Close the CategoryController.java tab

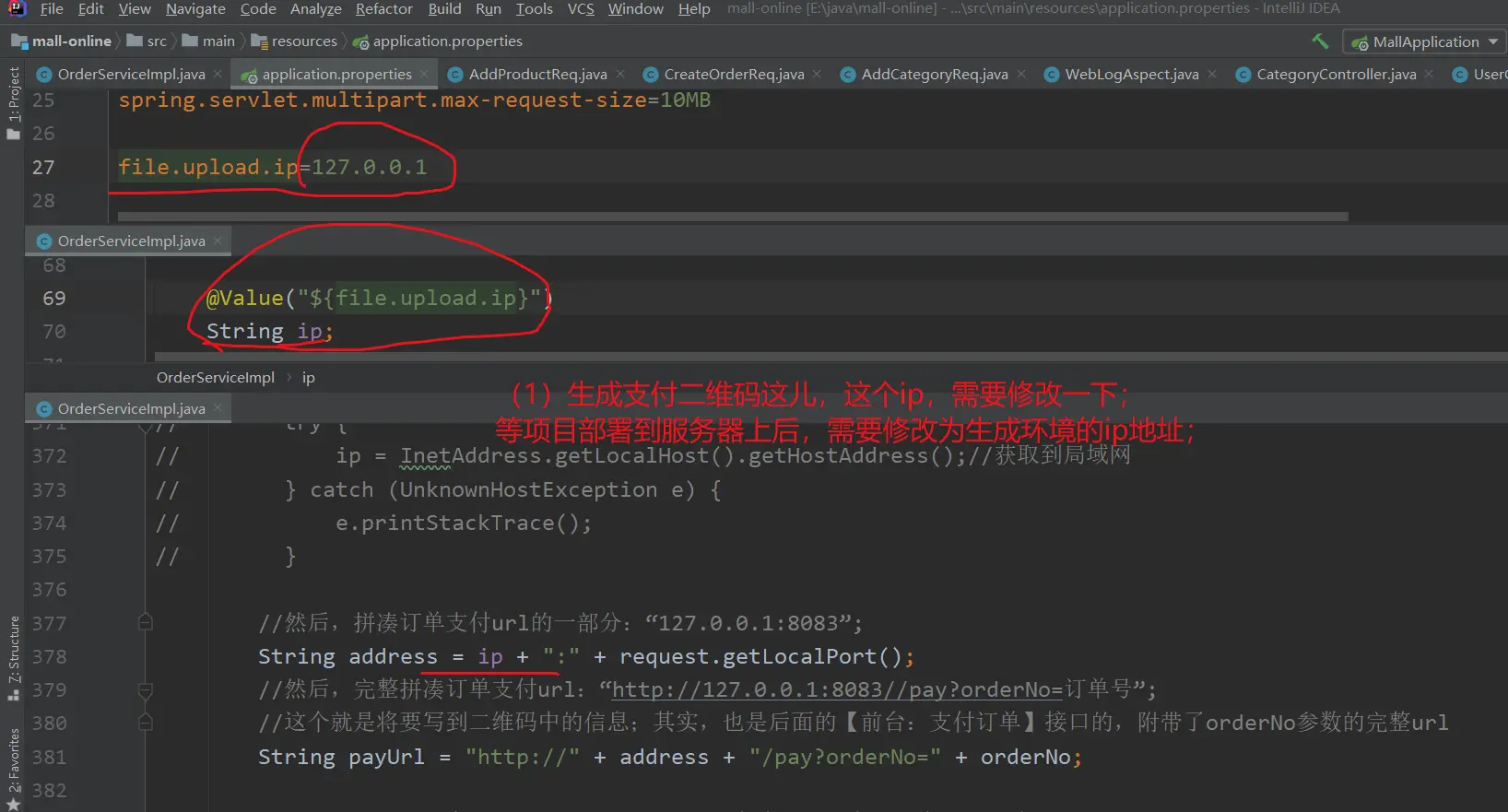point(1429,75)
